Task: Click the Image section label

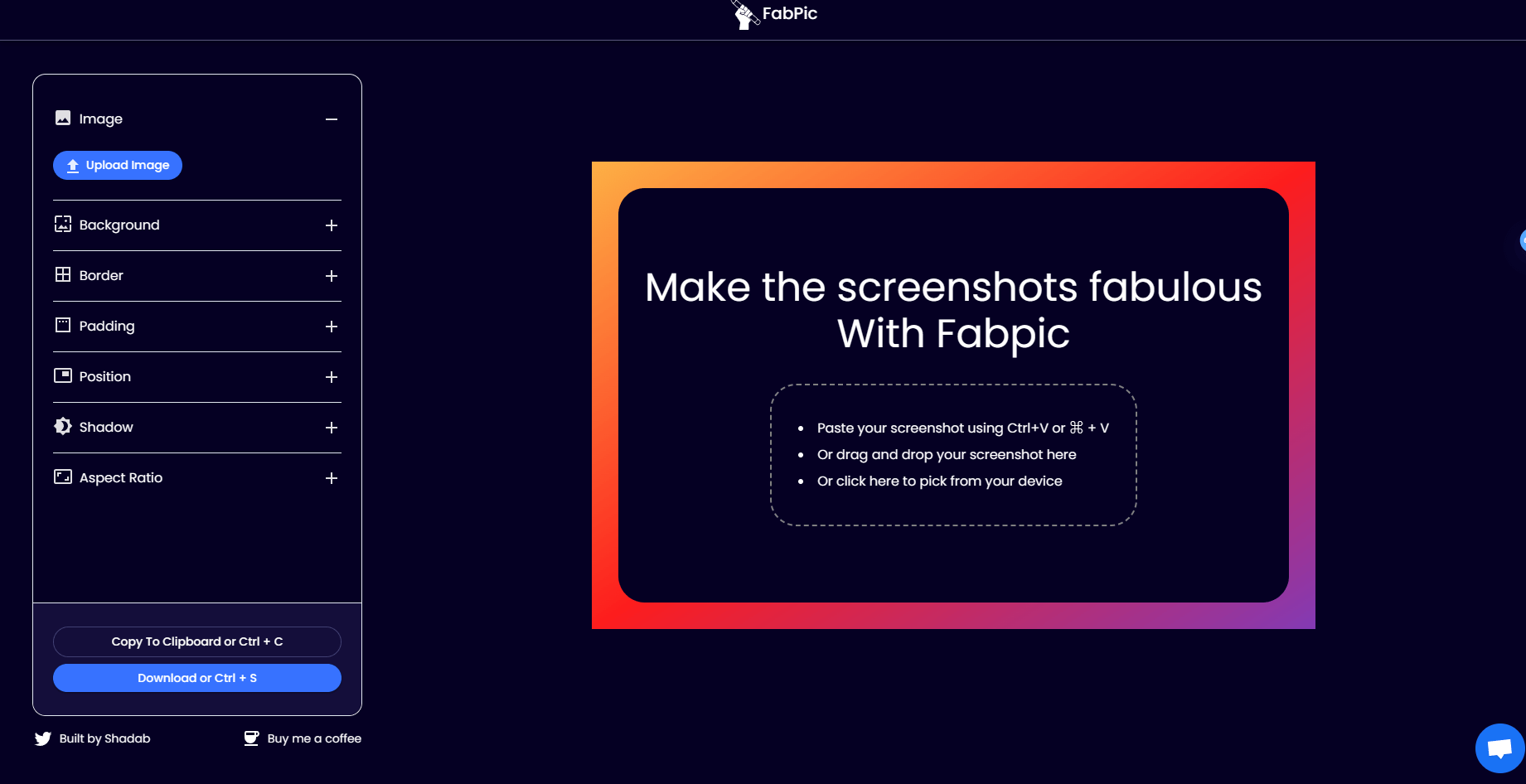Action: point(101,119)
